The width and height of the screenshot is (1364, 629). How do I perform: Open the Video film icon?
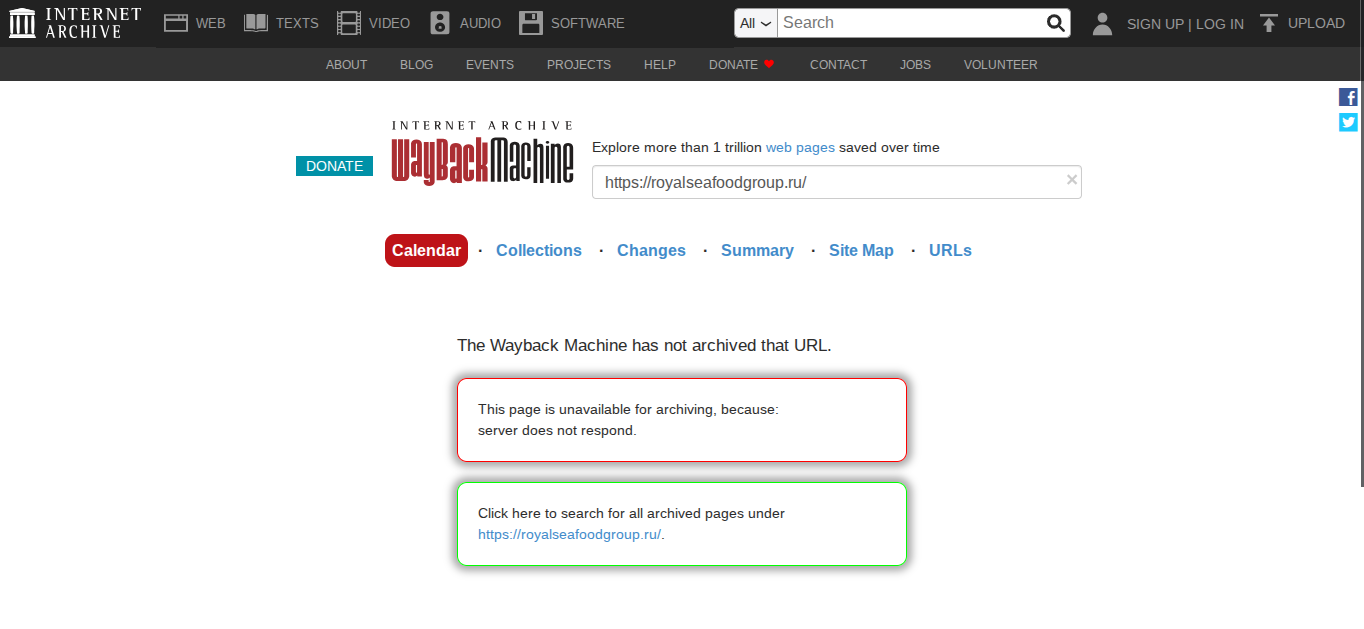[x=349, y=23]
